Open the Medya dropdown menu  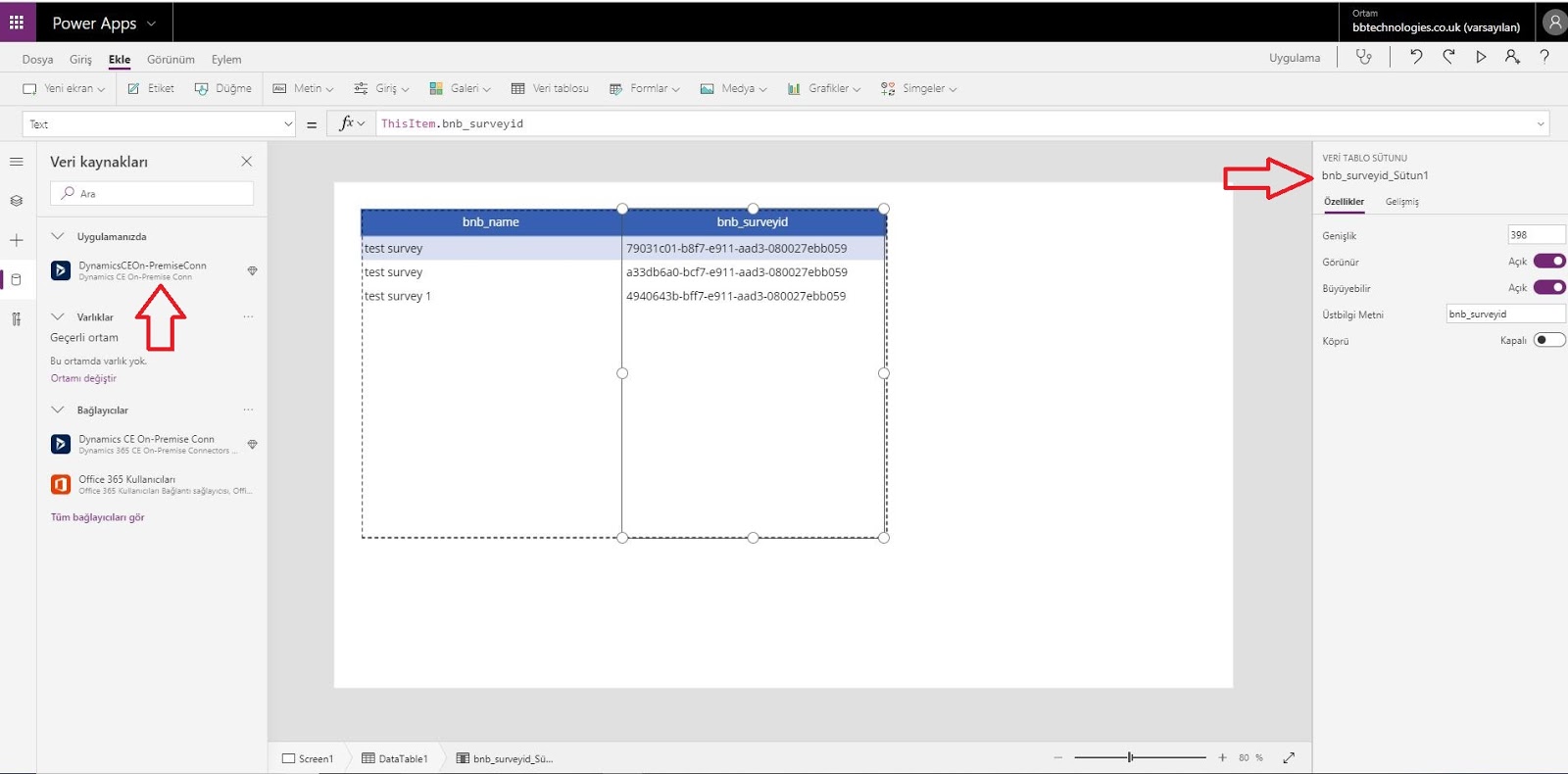pyautogui.click(x=733, y=88)
